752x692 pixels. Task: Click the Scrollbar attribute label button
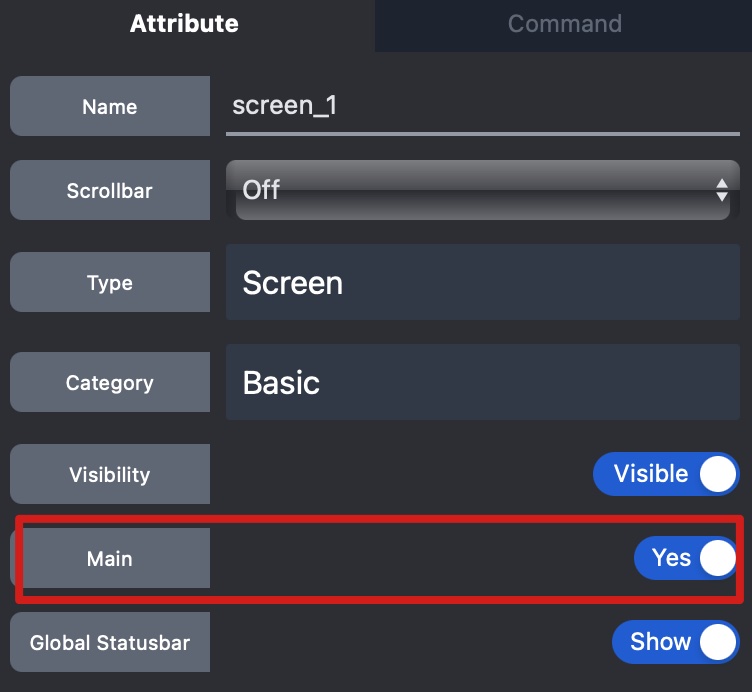(x=110, y=190)
